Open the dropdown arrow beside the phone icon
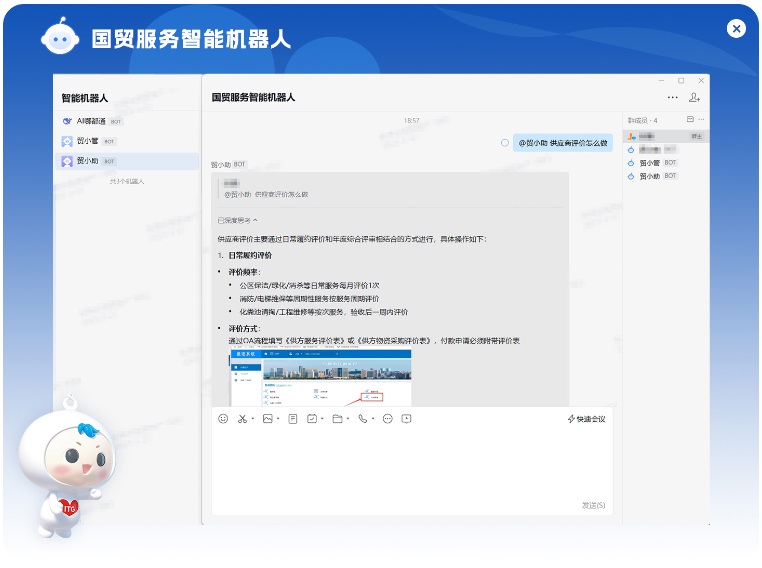This screenshot has width=762, height=568. coord(373,419)
